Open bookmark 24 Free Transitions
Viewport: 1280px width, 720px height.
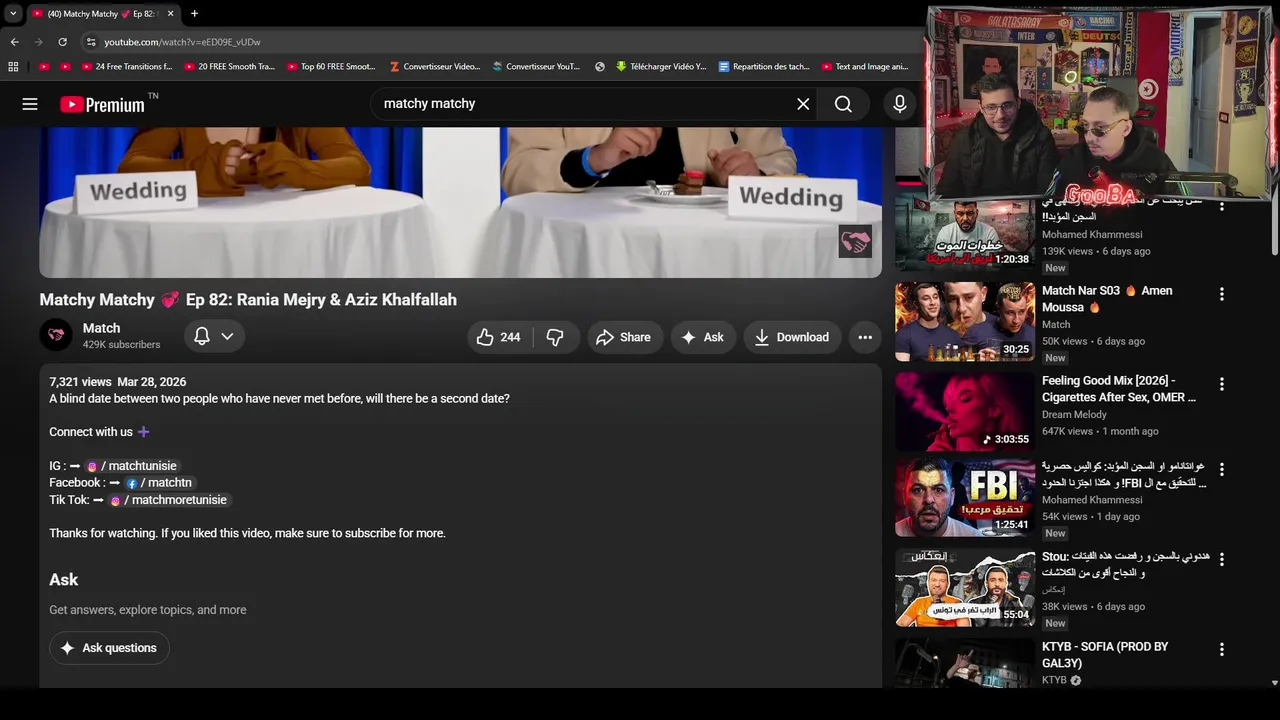coord(127,67)
